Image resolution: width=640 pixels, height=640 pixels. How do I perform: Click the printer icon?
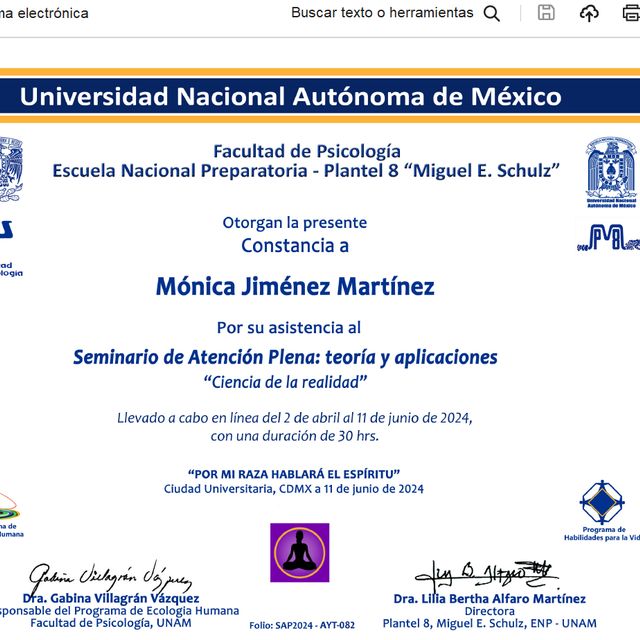pos(631,13)
